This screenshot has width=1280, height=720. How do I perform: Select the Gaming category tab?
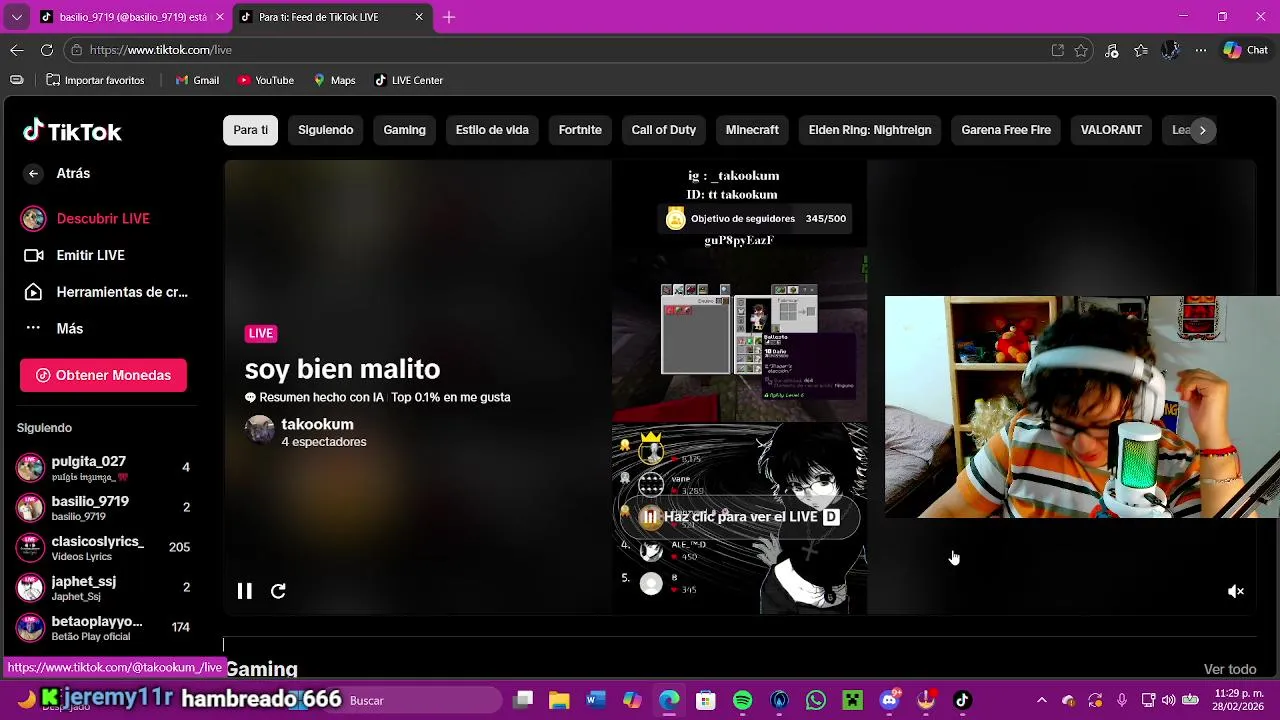coord(404,130)
